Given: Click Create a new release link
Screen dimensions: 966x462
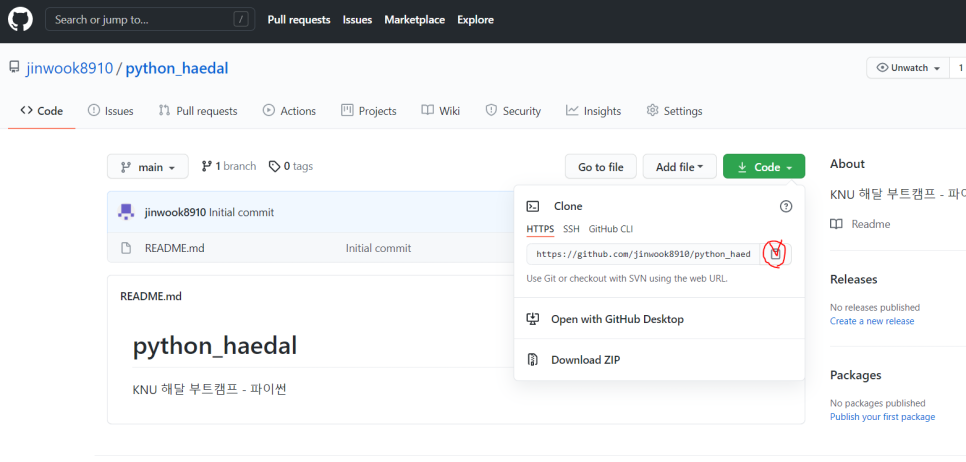Looking at the screenshot, I should [x=872, y=321].
